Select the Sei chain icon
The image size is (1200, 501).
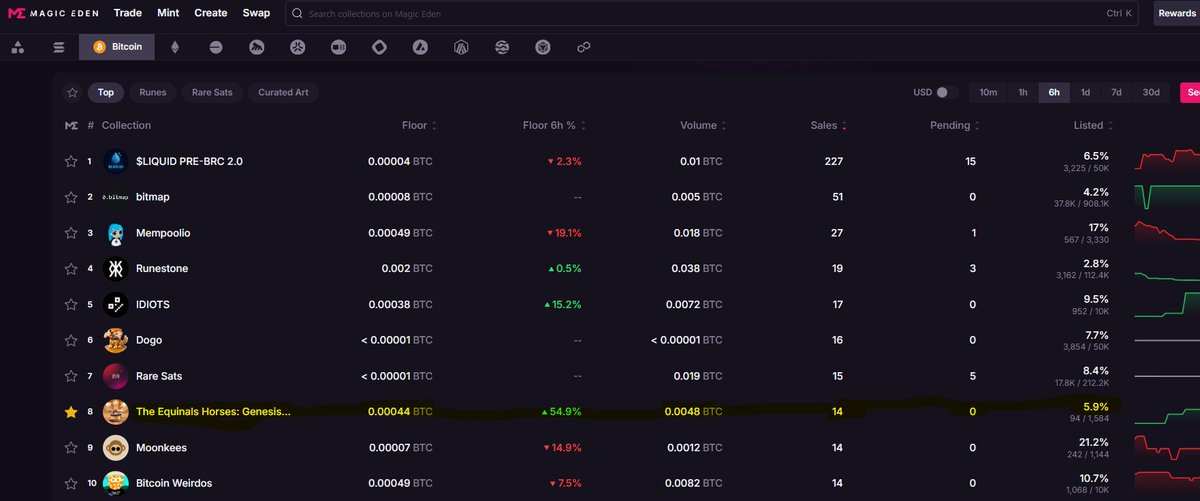(x=502, y=47)
